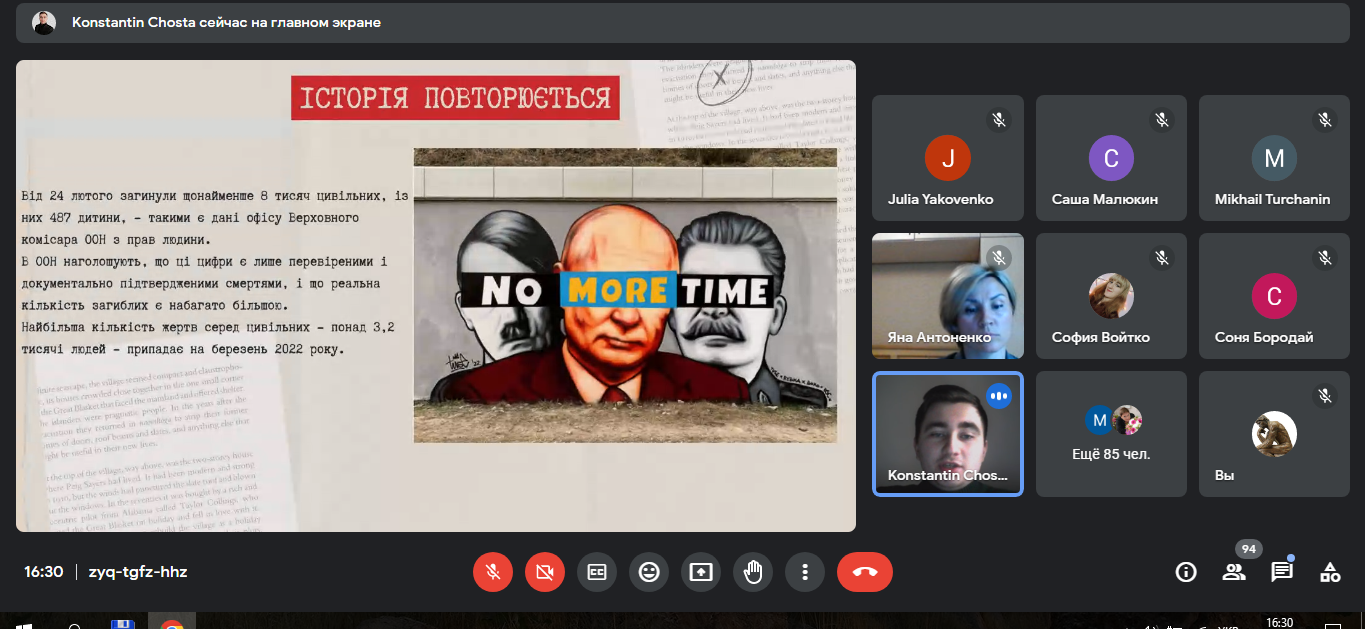The width and height of the screenshot is (1365, 629).
Task: Click the stacked avatars above Ещё 85 чел.
Action: tap(1114, 420)
